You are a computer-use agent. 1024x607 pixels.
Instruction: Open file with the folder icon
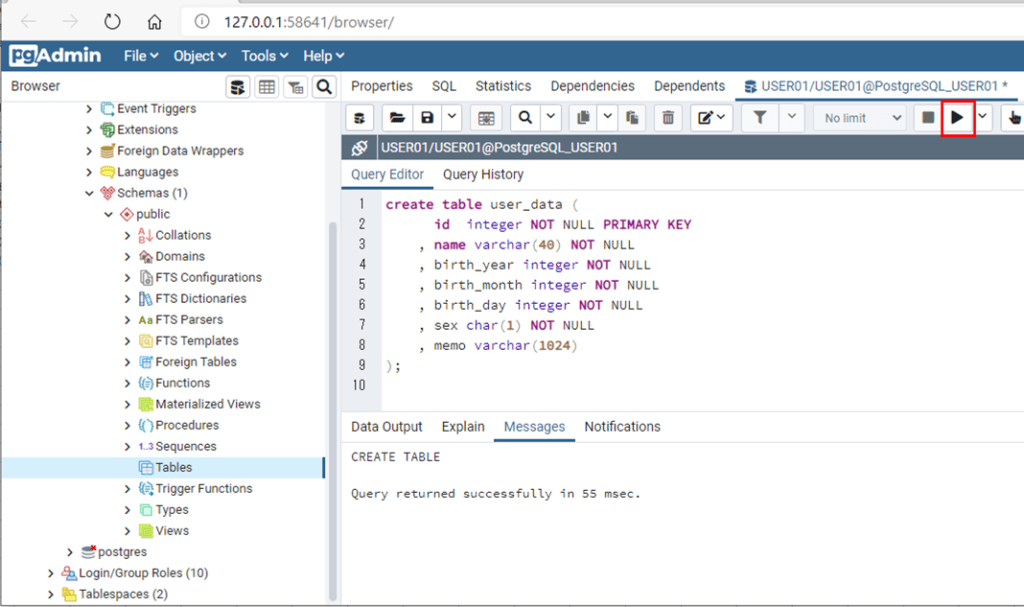pyautogui.click(x=397, y=118)
